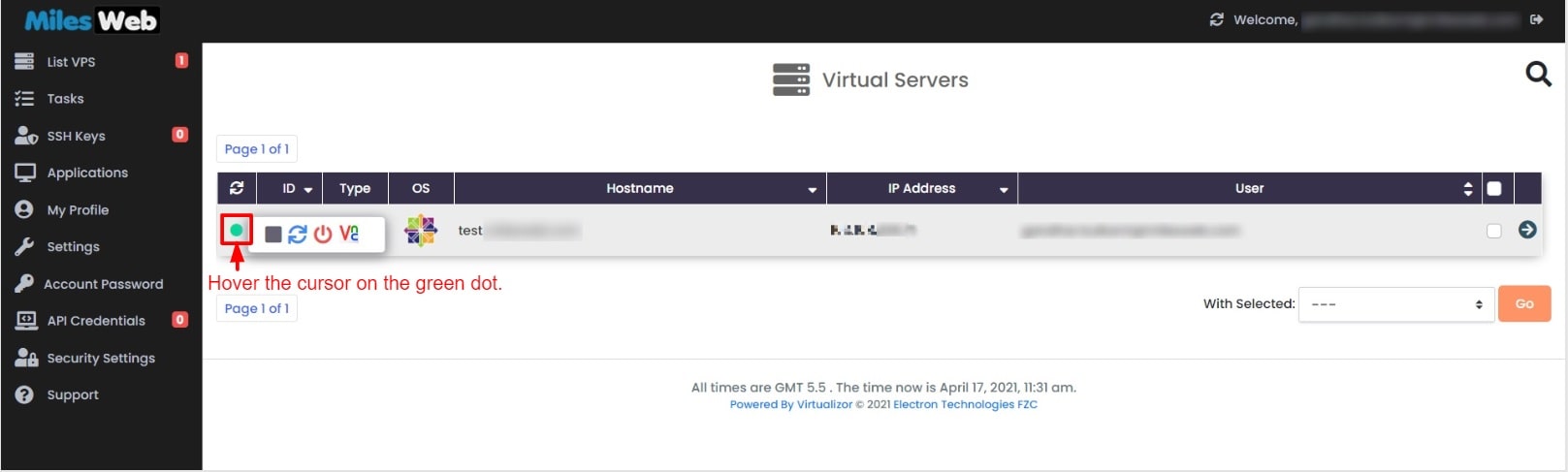Open Settings in sidebar

pyautogui.click(x=73, y=247)
